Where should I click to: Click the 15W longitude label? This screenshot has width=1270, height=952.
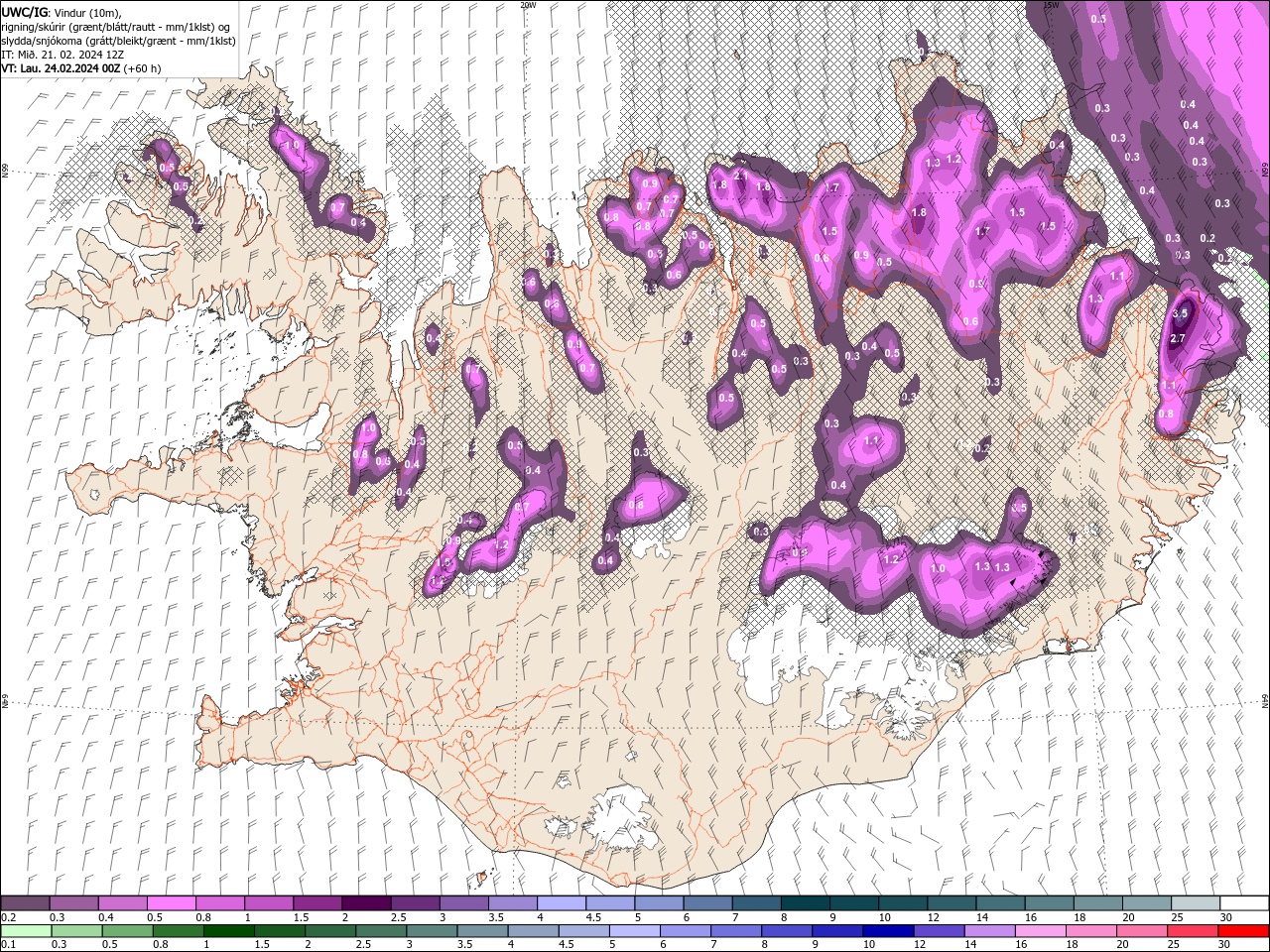[x=1052, y=5]
